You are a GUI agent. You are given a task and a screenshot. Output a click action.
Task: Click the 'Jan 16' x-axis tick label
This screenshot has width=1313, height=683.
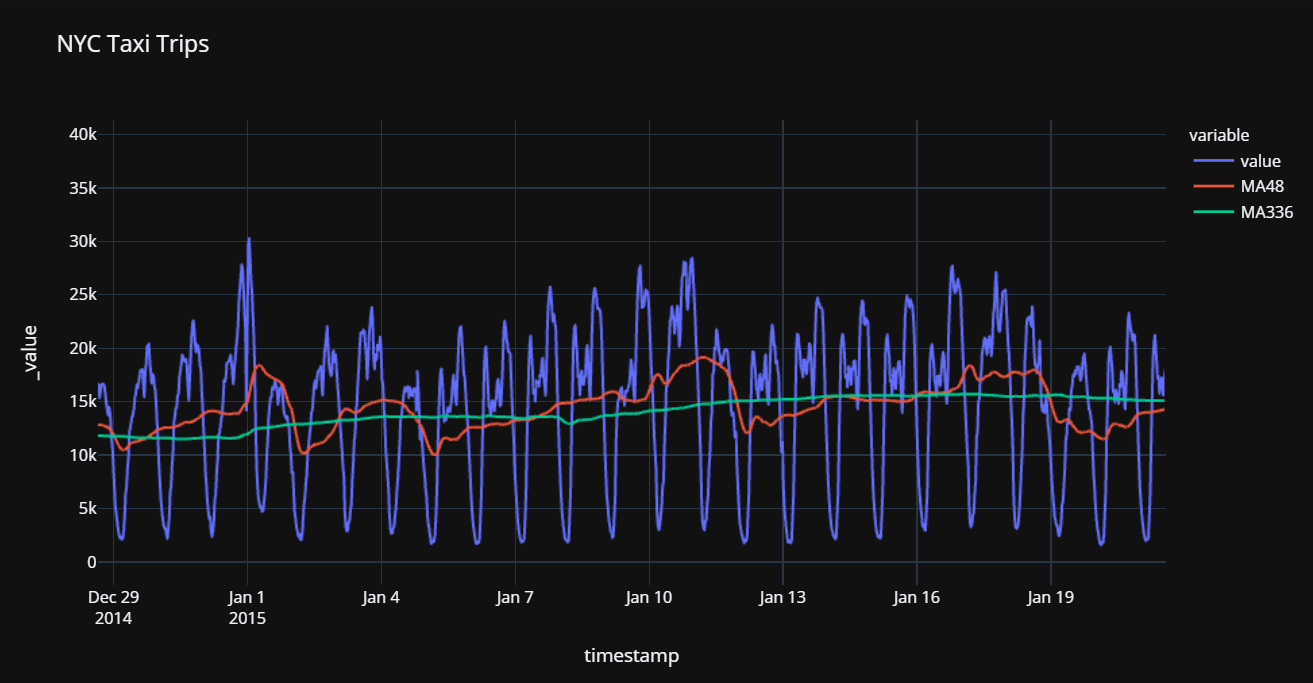(917, 598)
